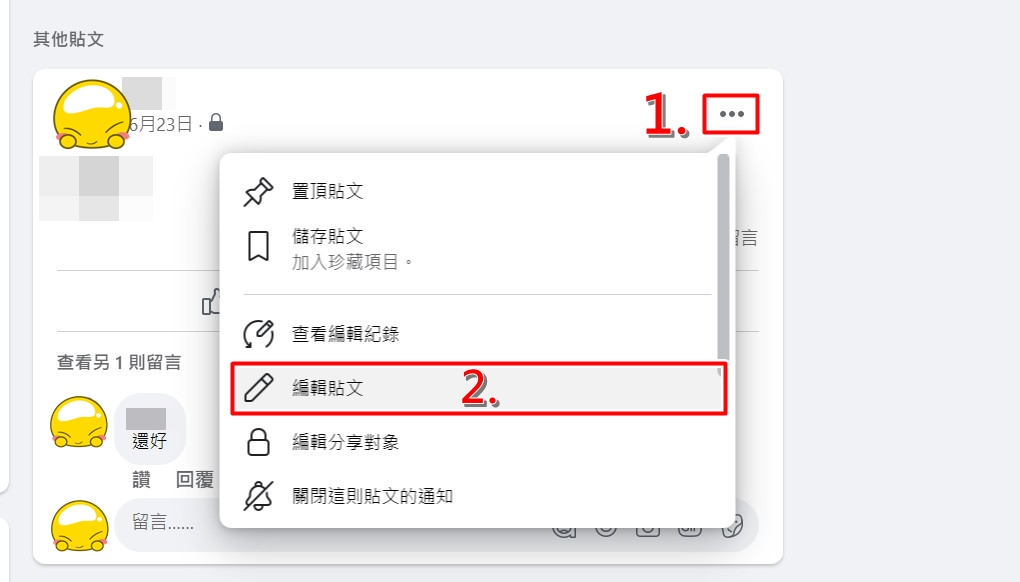Click the bookmark icon for 儲存貼文
Screen dimensions: 1020x582
[x=258, y=246]
